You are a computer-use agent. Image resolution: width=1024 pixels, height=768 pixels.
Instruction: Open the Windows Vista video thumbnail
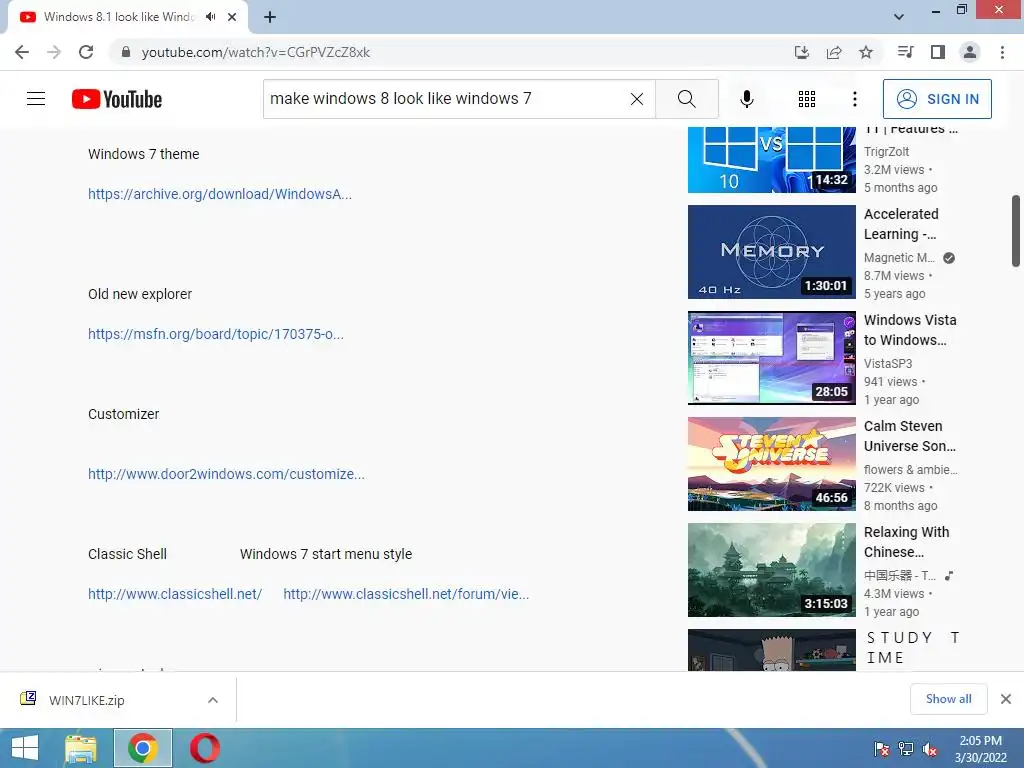click(x=771, y=358)
